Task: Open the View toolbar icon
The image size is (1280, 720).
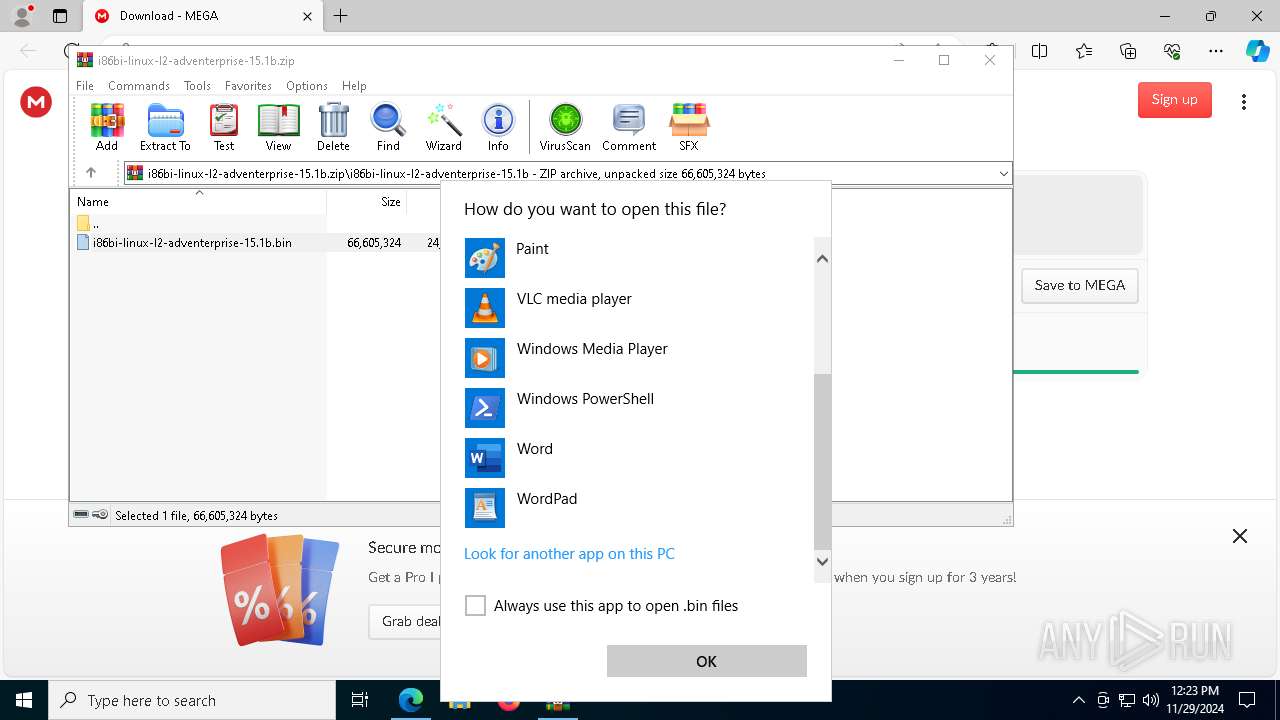Action: [x=278, y=126]
